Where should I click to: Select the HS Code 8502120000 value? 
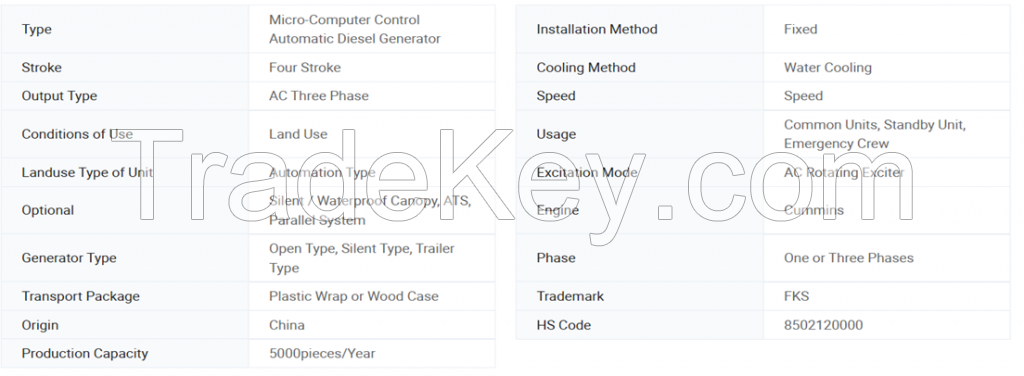pyautogui.click(x=823, y=325)
